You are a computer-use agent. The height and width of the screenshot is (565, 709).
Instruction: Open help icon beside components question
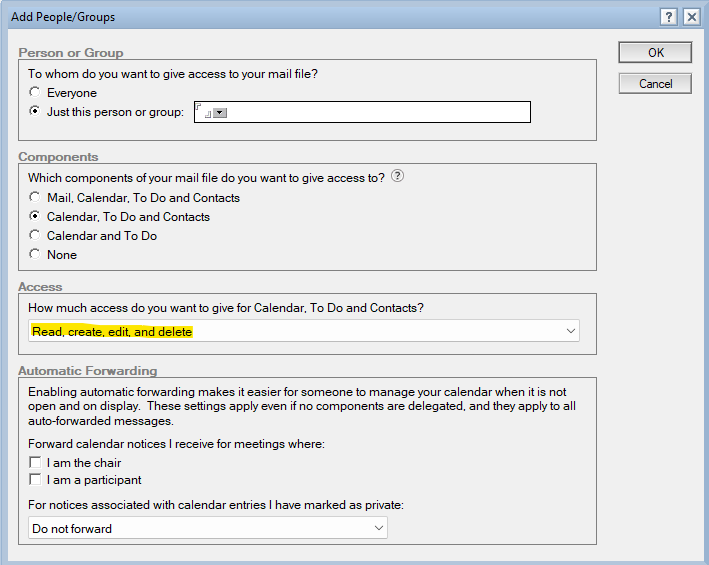pos(397,177)
